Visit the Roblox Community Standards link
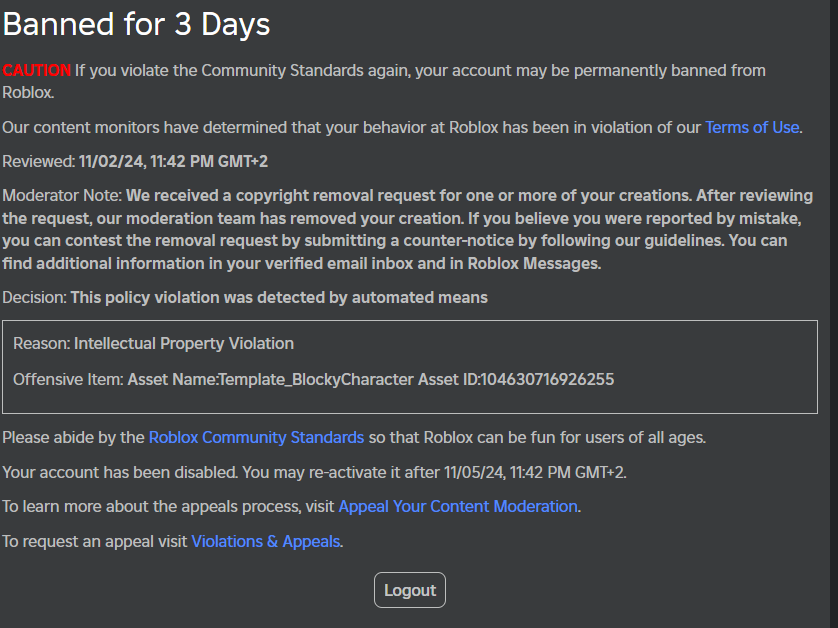Image resolution: width=838 pixels, height=628 pixels. click(256, 437)
